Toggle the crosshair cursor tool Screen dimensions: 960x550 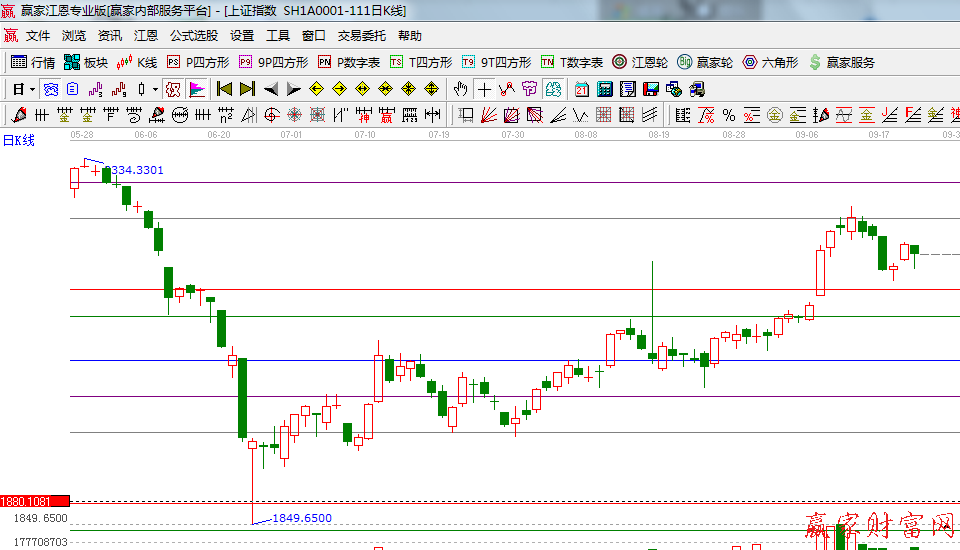click(x=484, y=89)
